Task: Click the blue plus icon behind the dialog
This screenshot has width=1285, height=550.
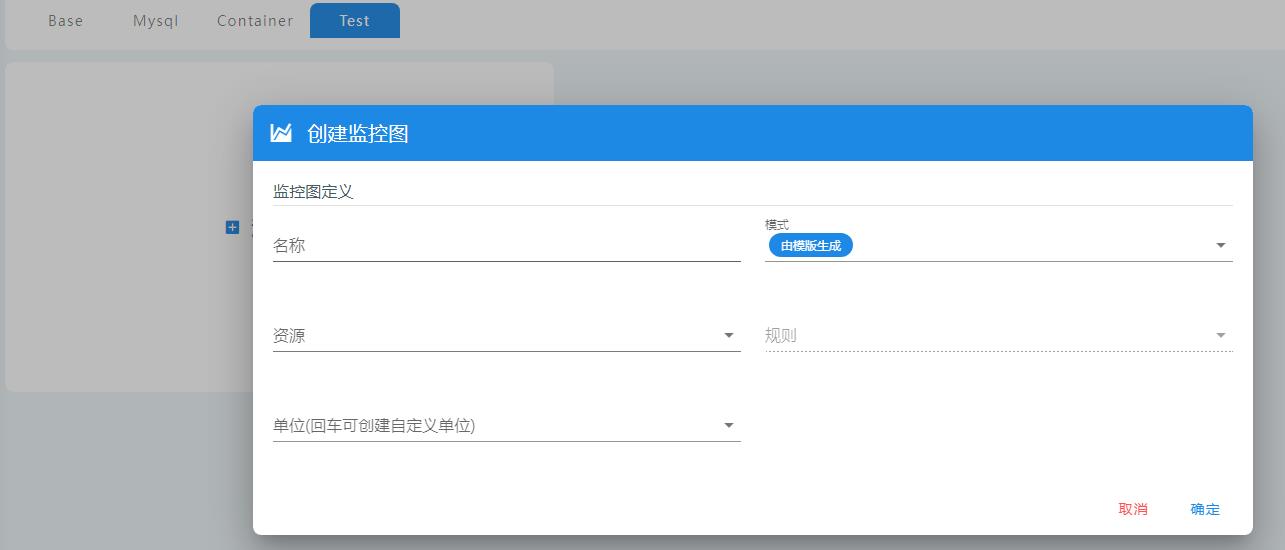Action: [232, 228]
